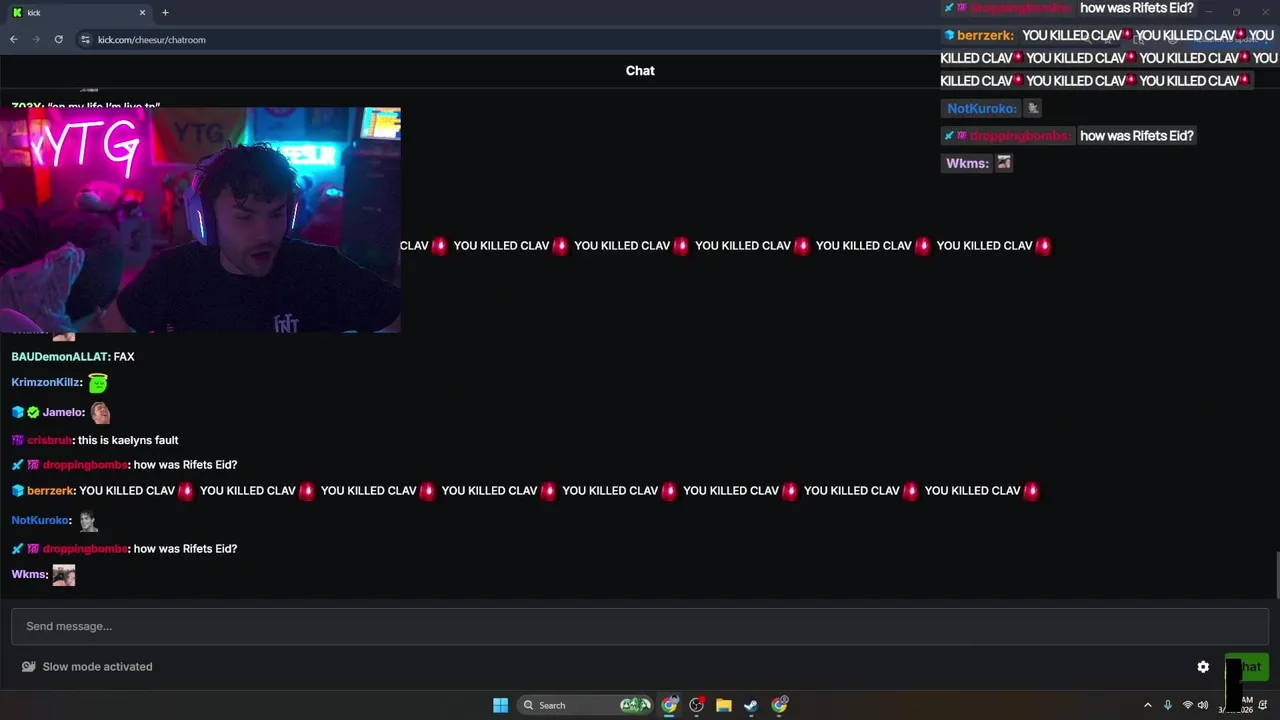Reload the page with refresh icon
The width and height of the screenshot is (1280, 720).
click(59, 39)
